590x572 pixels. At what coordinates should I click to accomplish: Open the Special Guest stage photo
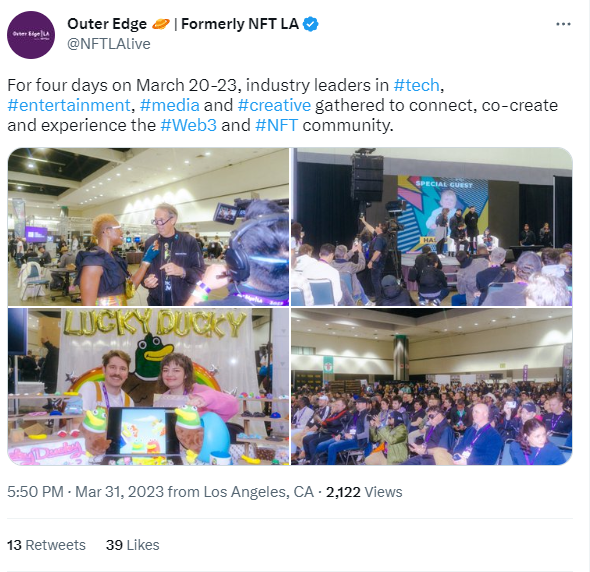point(432,227)
